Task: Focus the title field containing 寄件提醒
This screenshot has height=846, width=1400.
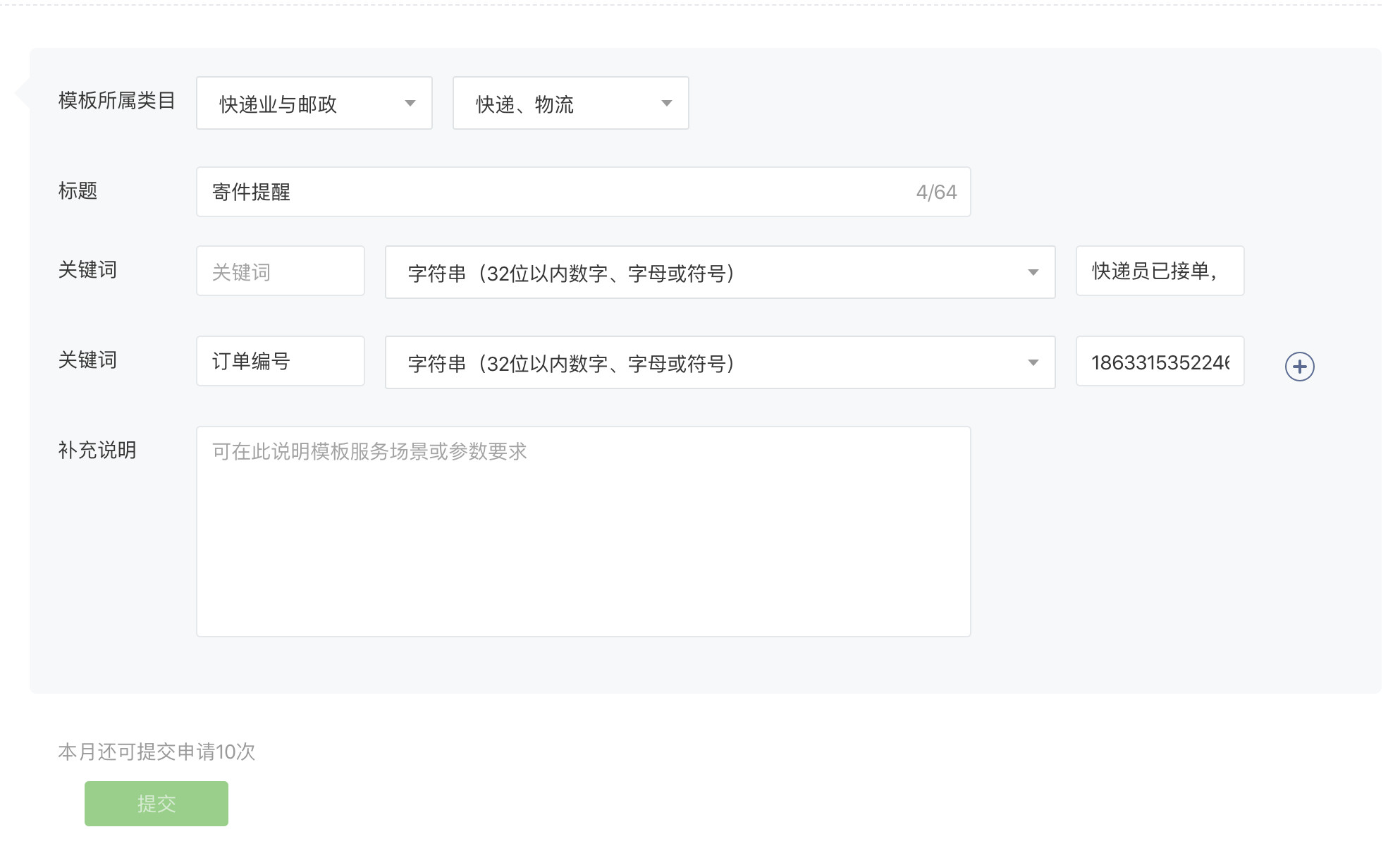Action: (550, 192)
